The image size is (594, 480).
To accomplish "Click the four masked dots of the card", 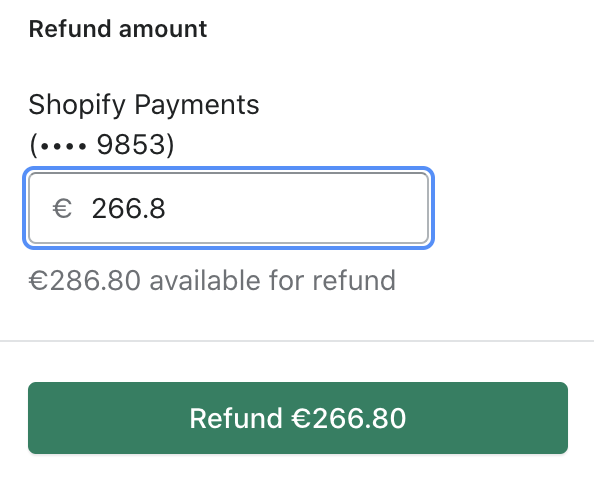I will point(63,146).
